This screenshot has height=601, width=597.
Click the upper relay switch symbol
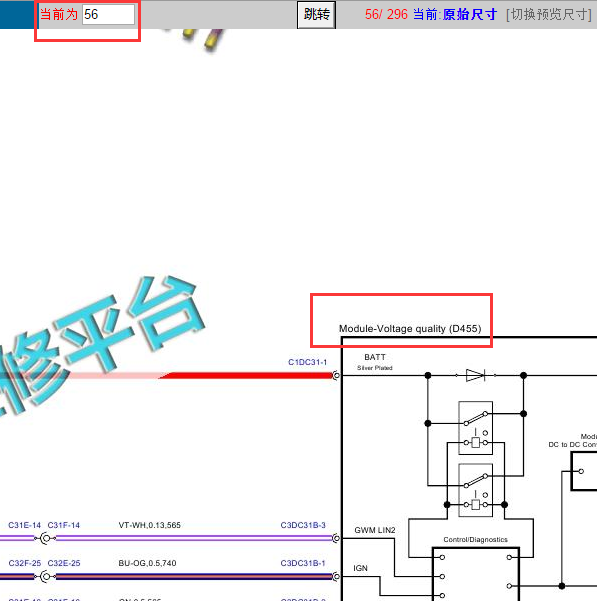coord(476,428)
